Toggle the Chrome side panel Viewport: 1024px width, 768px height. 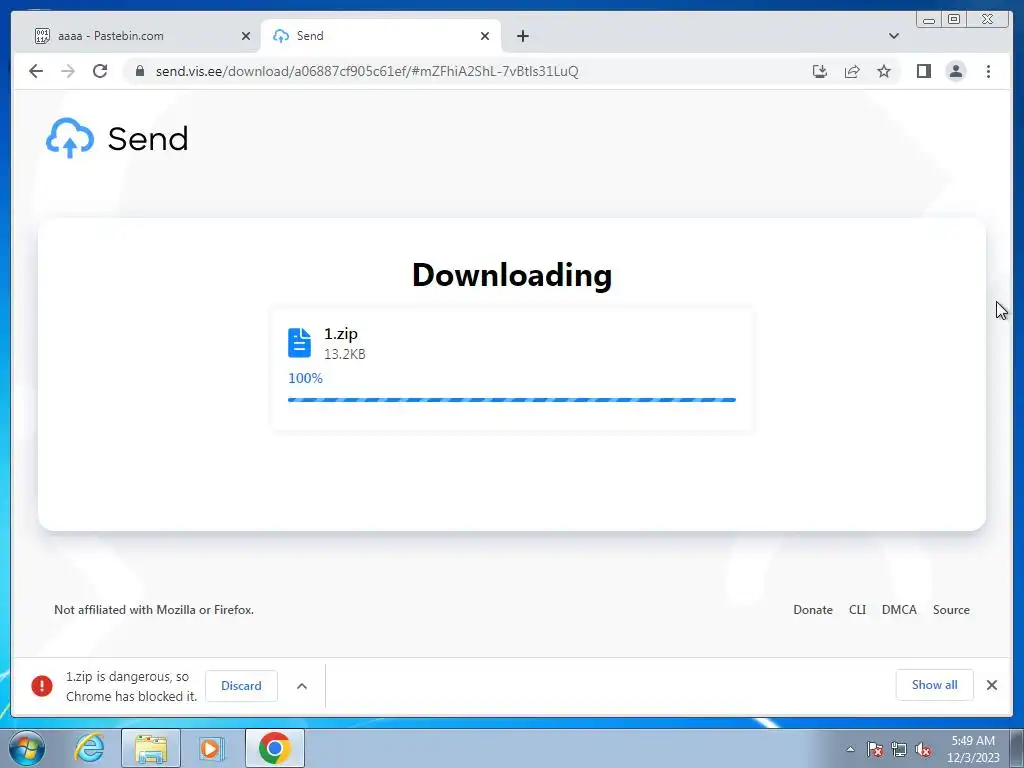923,71
